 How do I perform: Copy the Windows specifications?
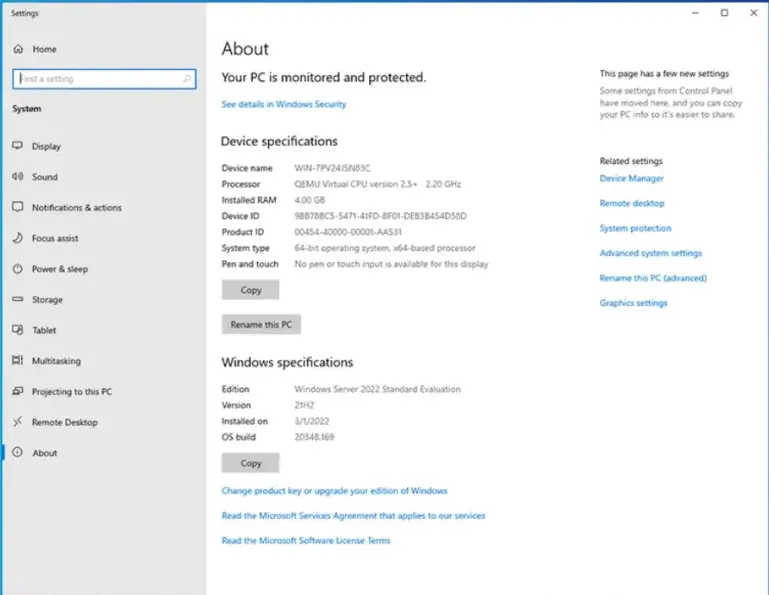pos(251,463)
